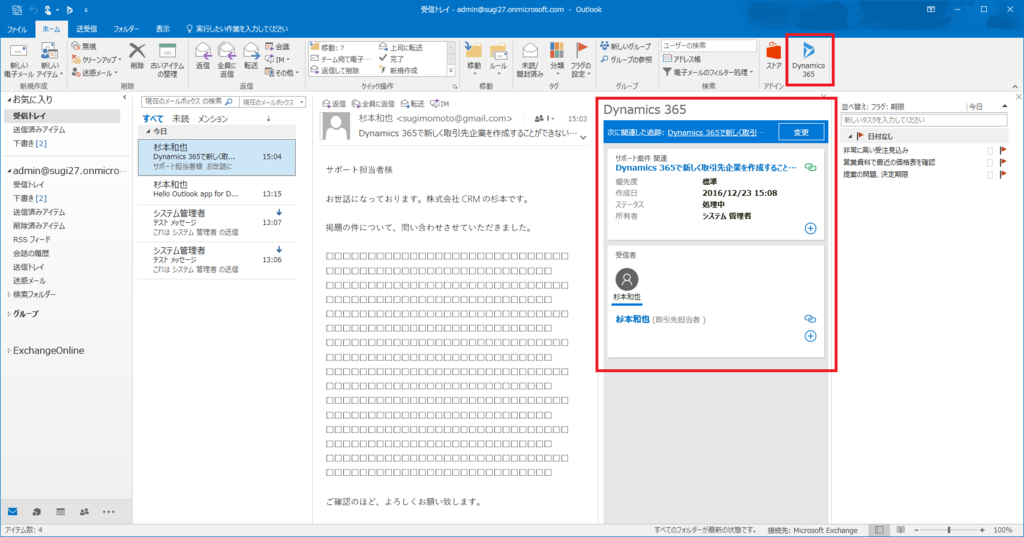
Task: Click the ribbon 全員に返信 reply-all icon
Action: click(x=227, y=51)
